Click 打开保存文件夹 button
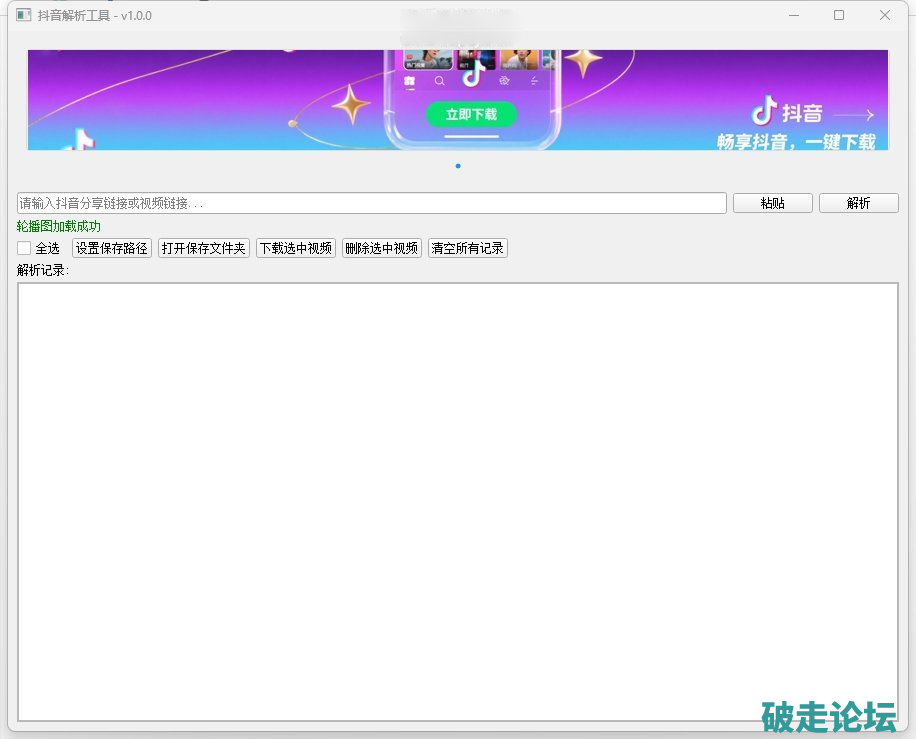The width and height of the screenshot is (916, 739). pos(204,248)
